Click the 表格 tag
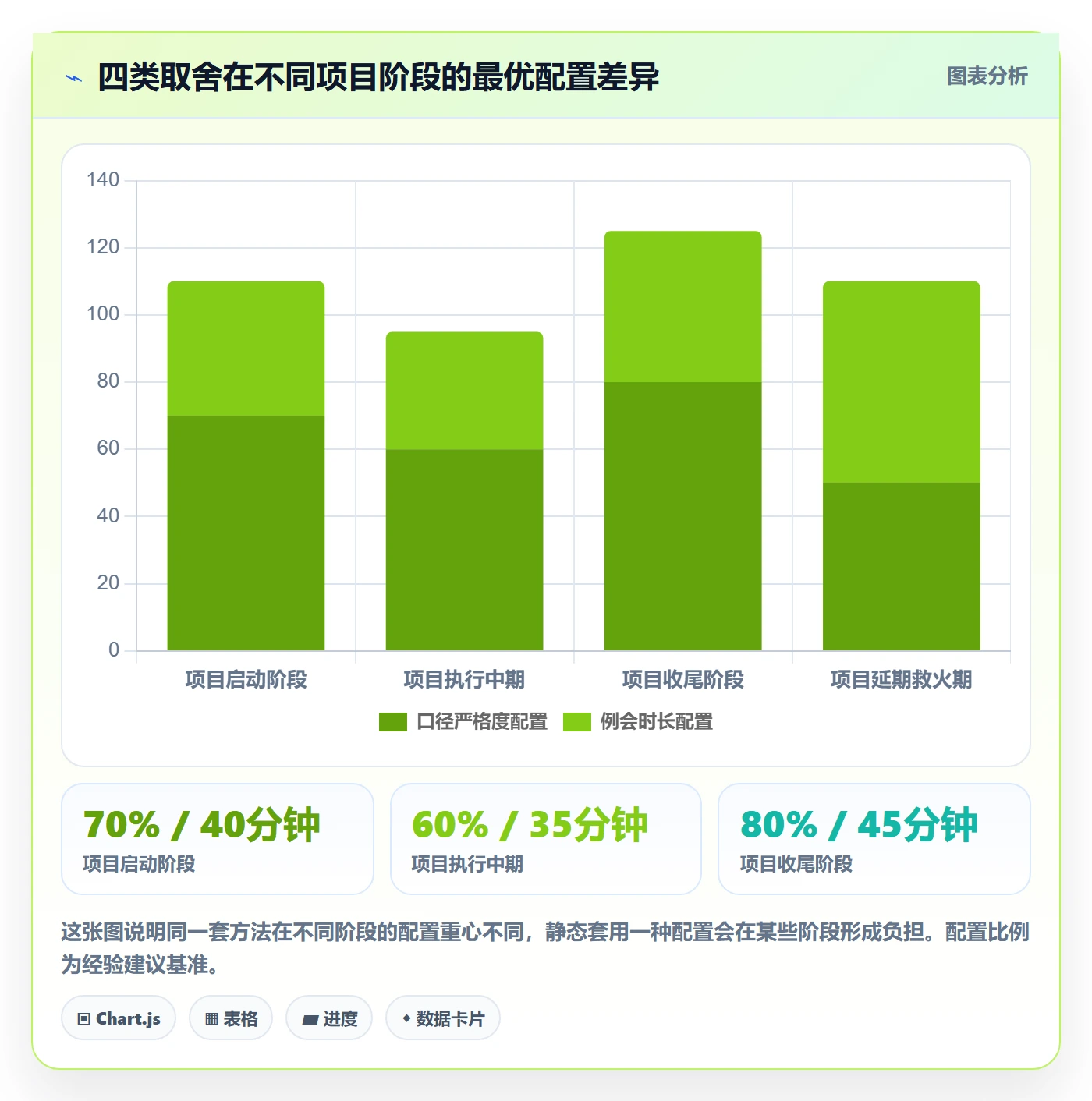The image size is (1092, 1101). click(x=231, y=1018)
